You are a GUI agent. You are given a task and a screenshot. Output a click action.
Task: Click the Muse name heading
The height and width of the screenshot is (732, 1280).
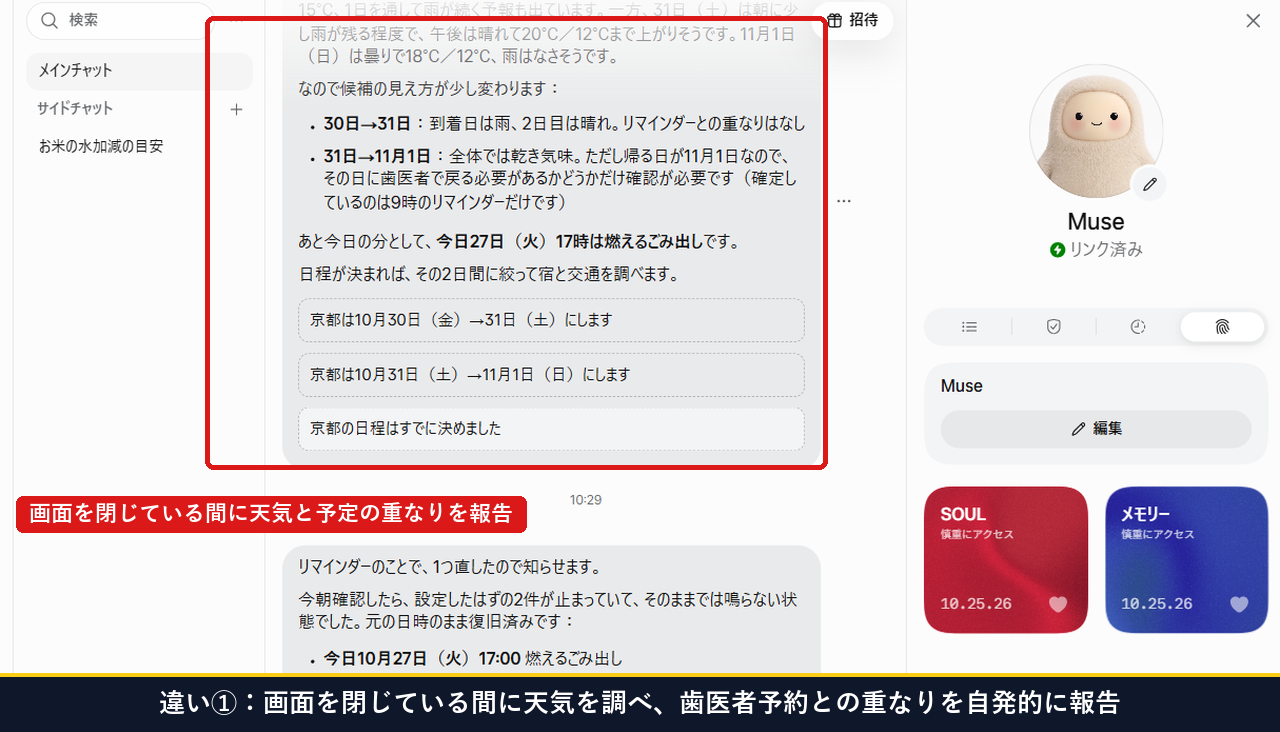tap(1096, 222)
